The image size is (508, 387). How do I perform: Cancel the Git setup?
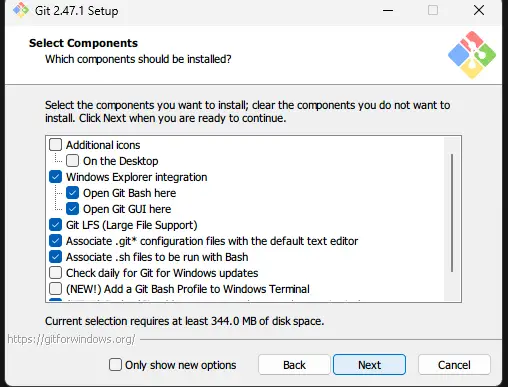coord(454,365)
